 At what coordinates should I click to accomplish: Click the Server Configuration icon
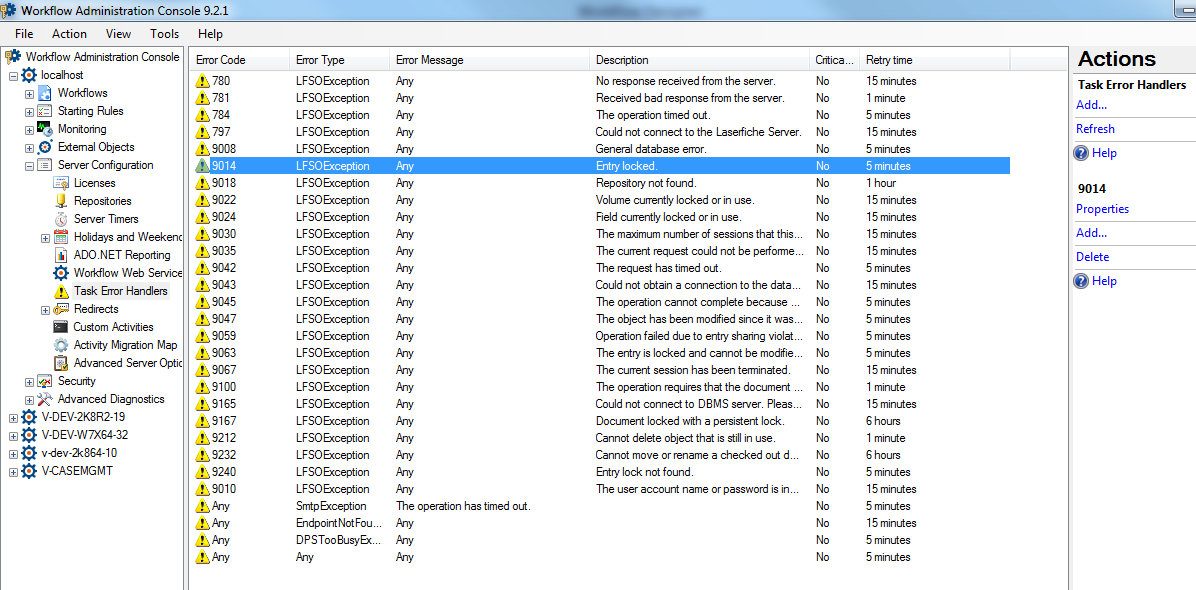tap(45, 165)
